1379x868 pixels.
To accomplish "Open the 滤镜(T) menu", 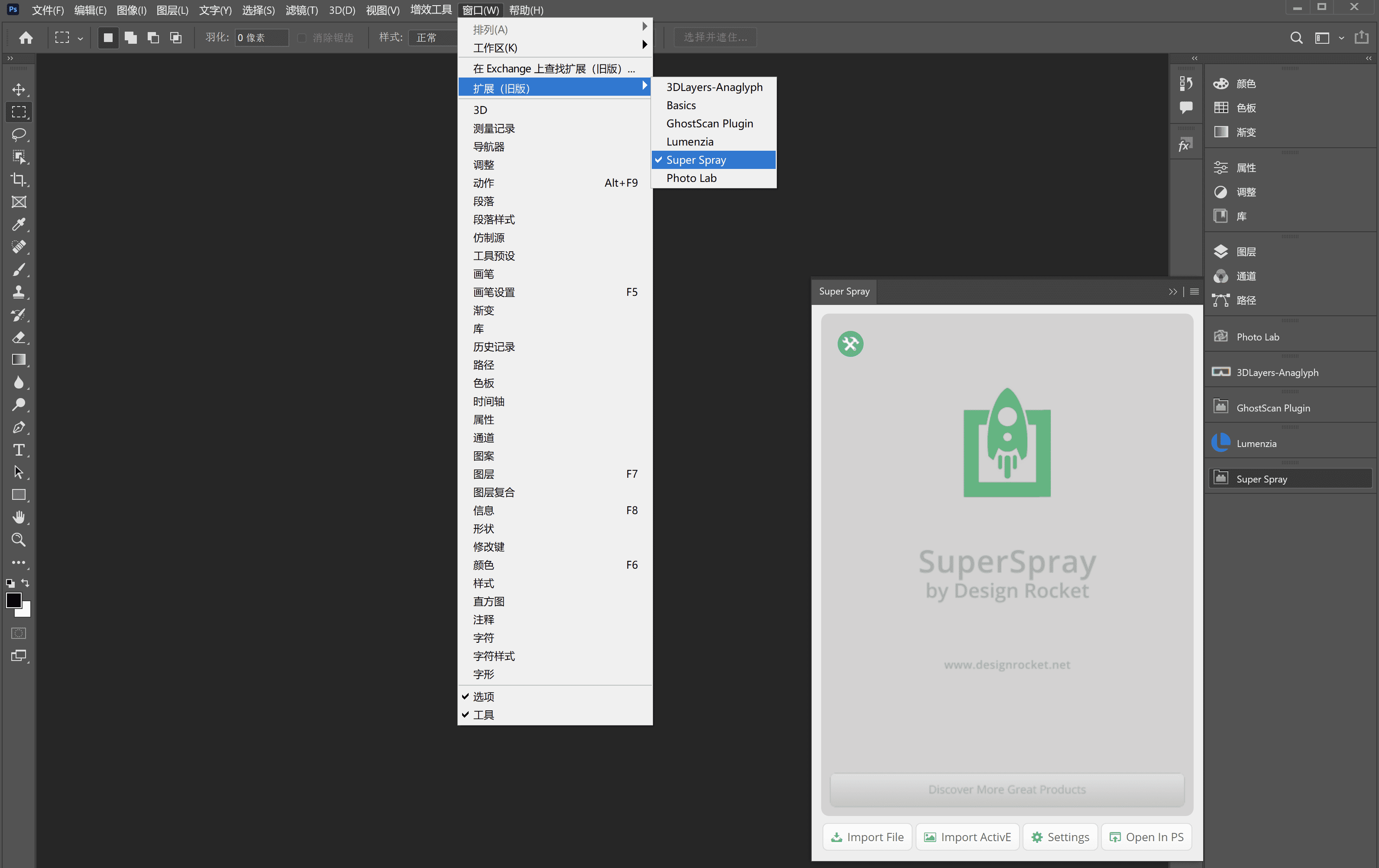I will (x=301, y=10).
